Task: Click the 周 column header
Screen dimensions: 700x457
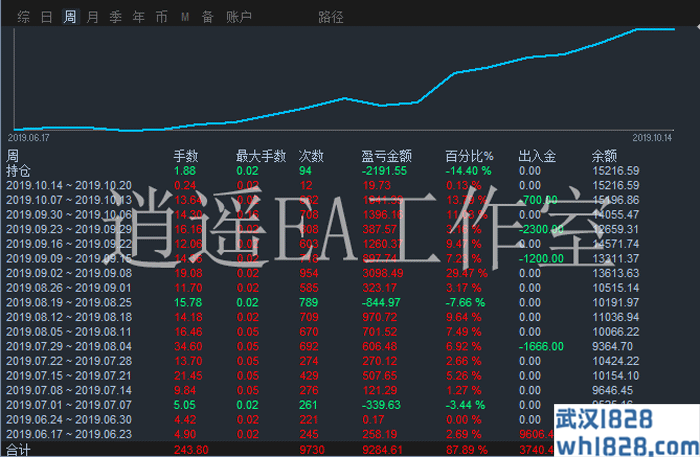Action: (12, 156)
